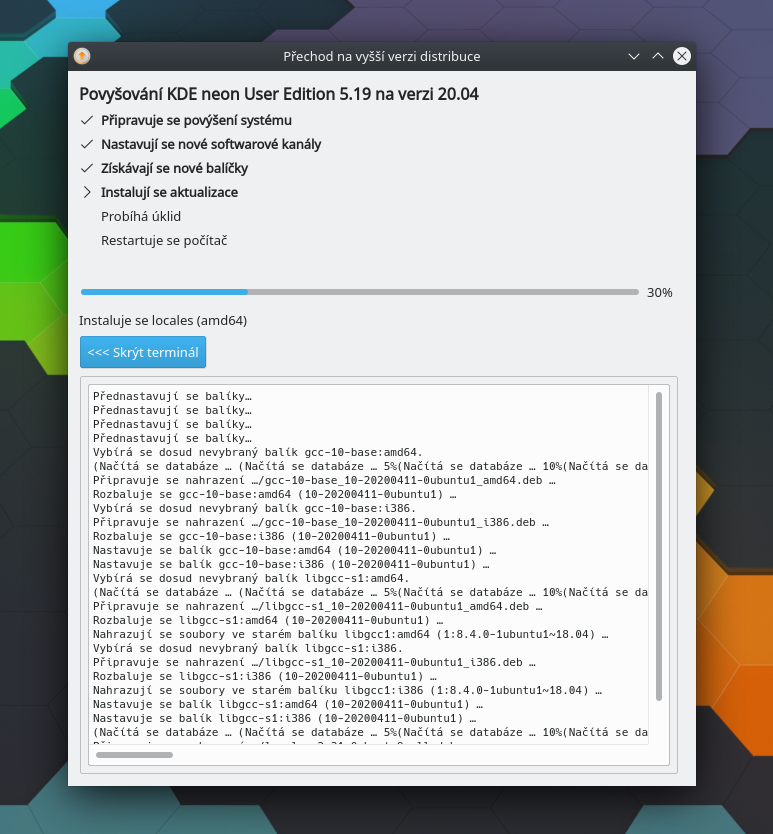
Task: Click the window title Přechod na vyšší verzi distribuce
Action: tap(381, 56)
